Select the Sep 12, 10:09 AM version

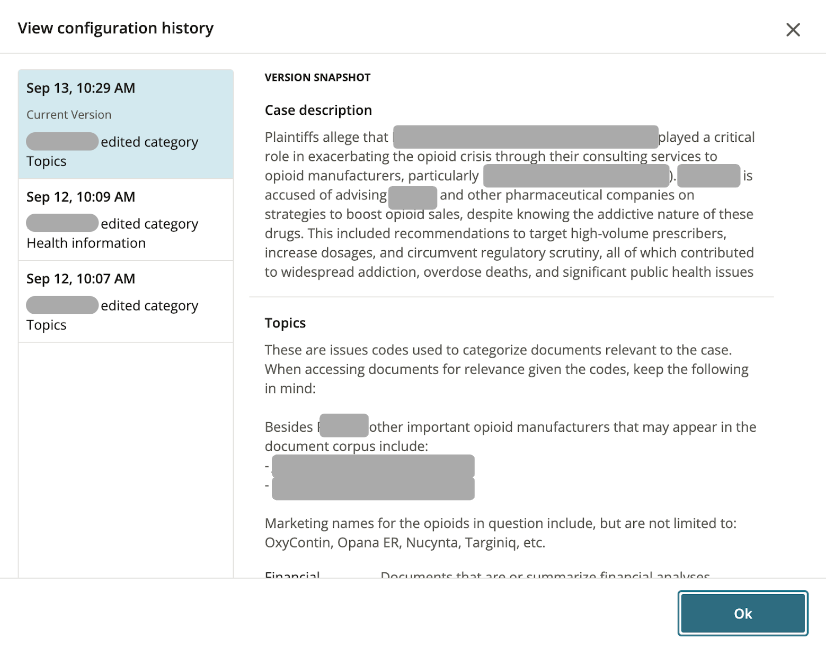coord(126,220)
